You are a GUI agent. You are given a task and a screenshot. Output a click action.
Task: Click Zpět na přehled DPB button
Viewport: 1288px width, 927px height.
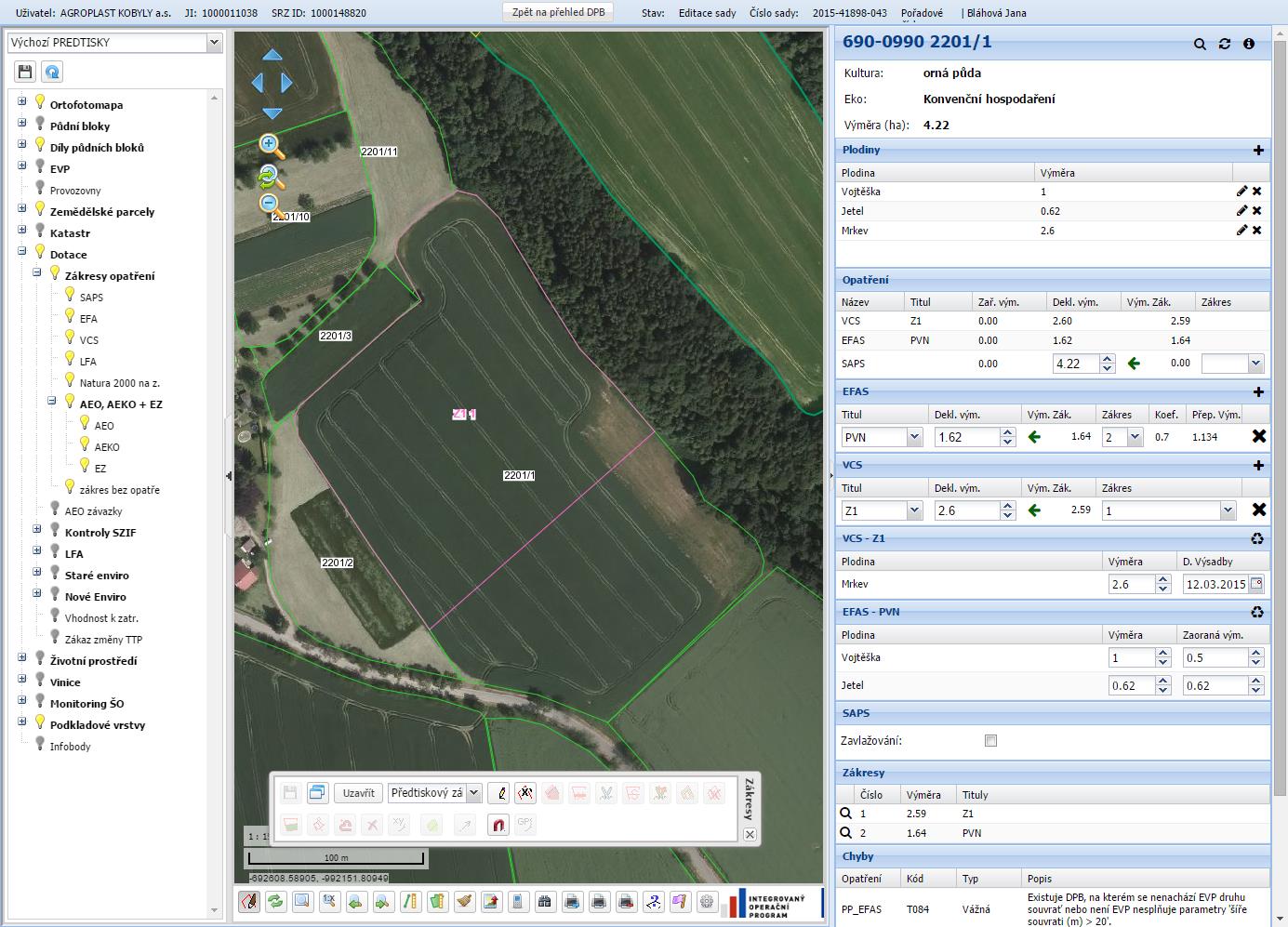558,12
